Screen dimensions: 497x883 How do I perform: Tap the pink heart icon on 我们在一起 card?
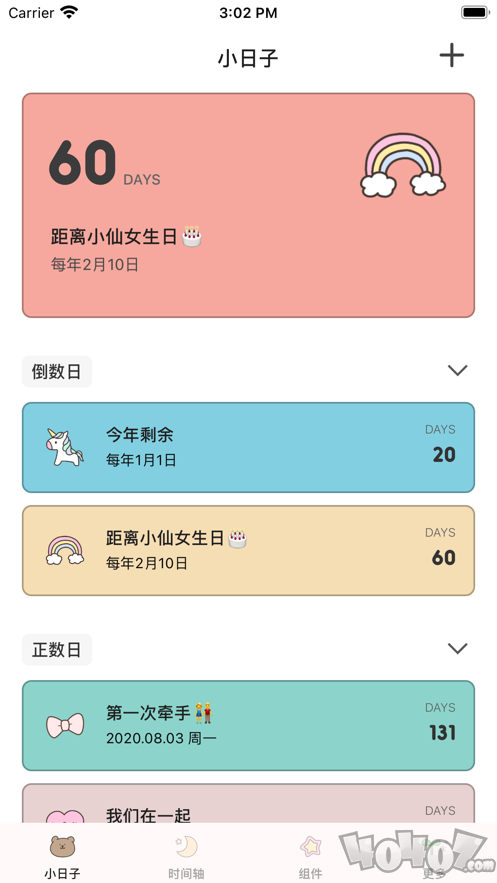click(65, 817)
